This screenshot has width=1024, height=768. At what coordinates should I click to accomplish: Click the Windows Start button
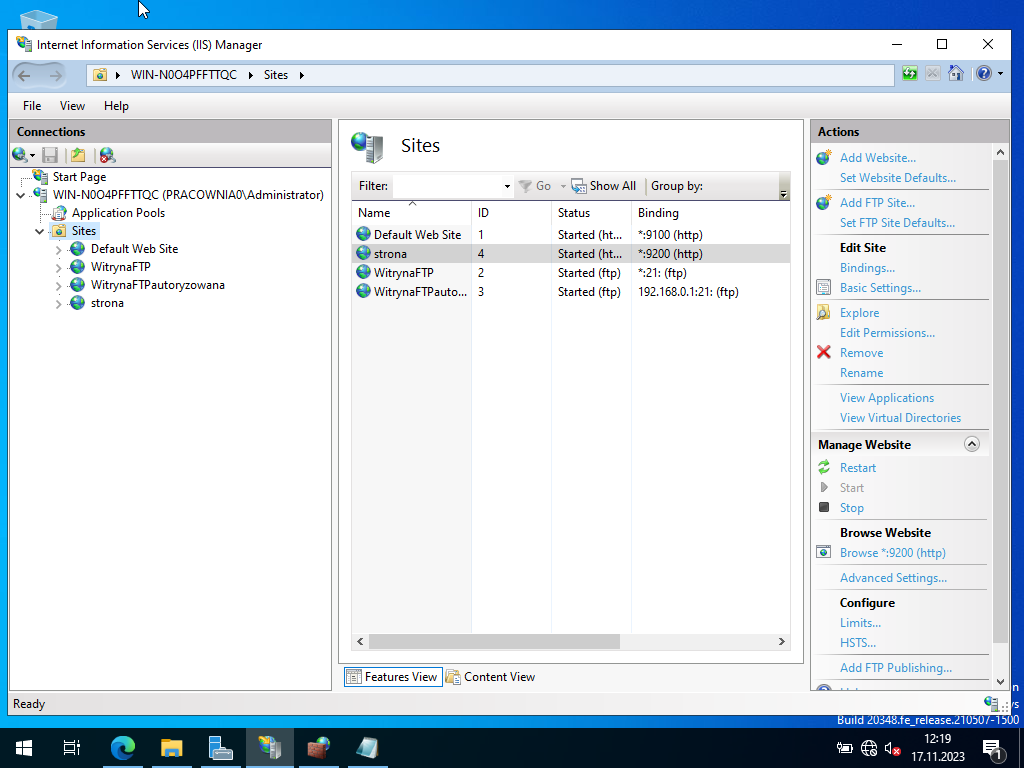(24, 748)
